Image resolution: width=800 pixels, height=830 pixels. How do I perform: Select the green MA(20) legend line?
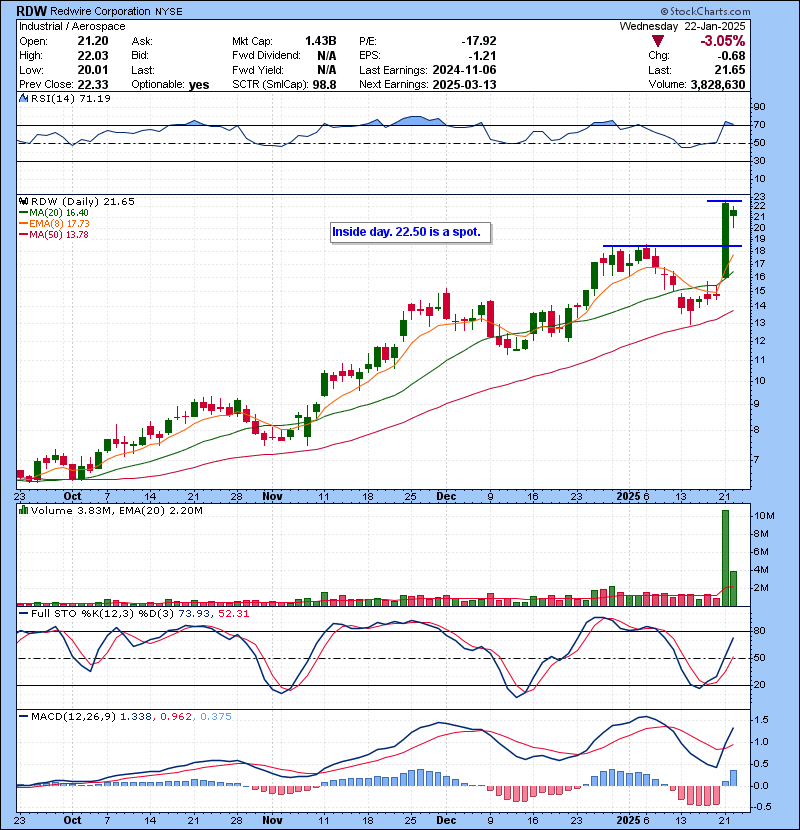(x=23, y=212)
